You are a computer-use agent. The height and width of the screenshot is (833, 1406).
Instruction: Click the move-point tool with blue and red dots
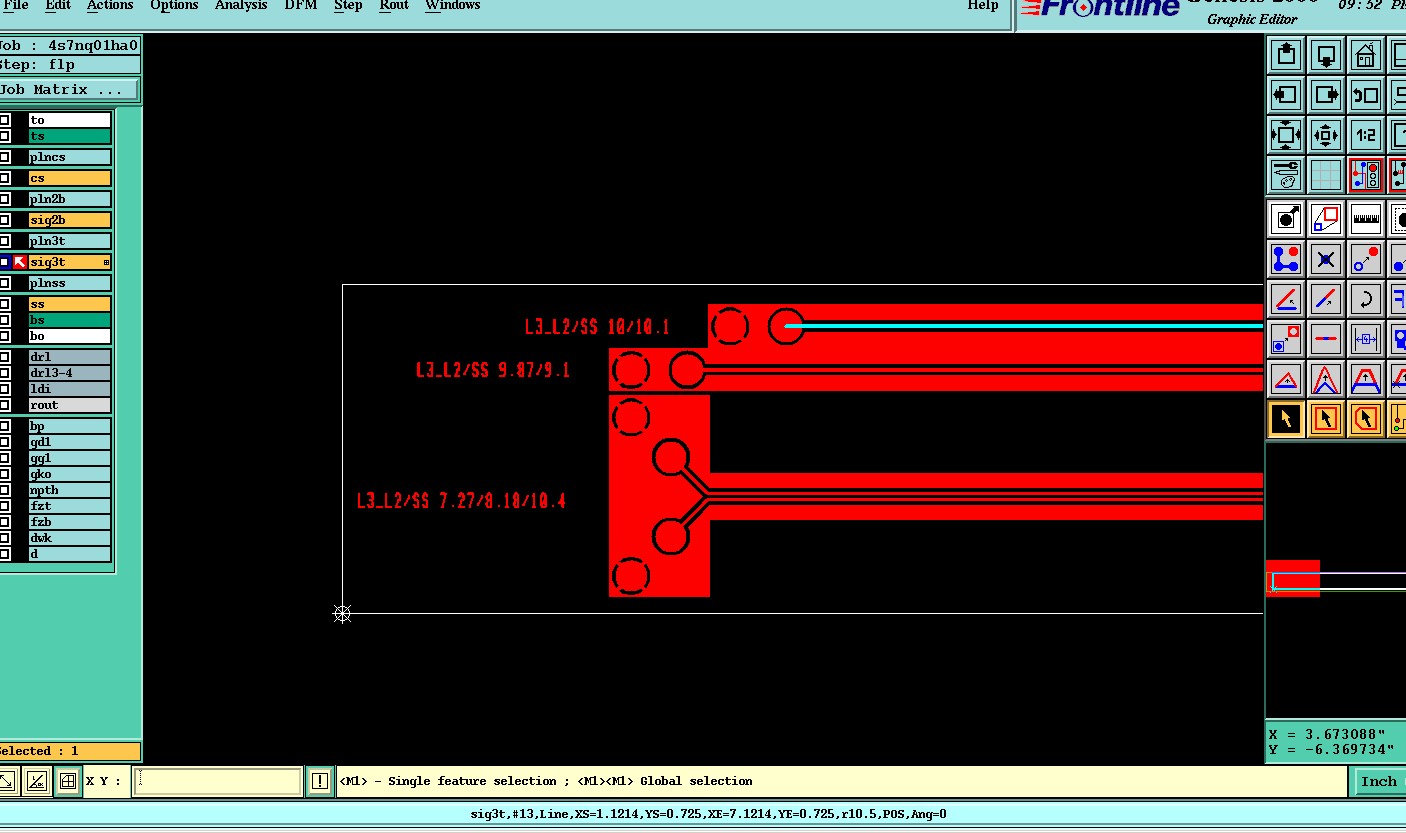click(1365, 258)
